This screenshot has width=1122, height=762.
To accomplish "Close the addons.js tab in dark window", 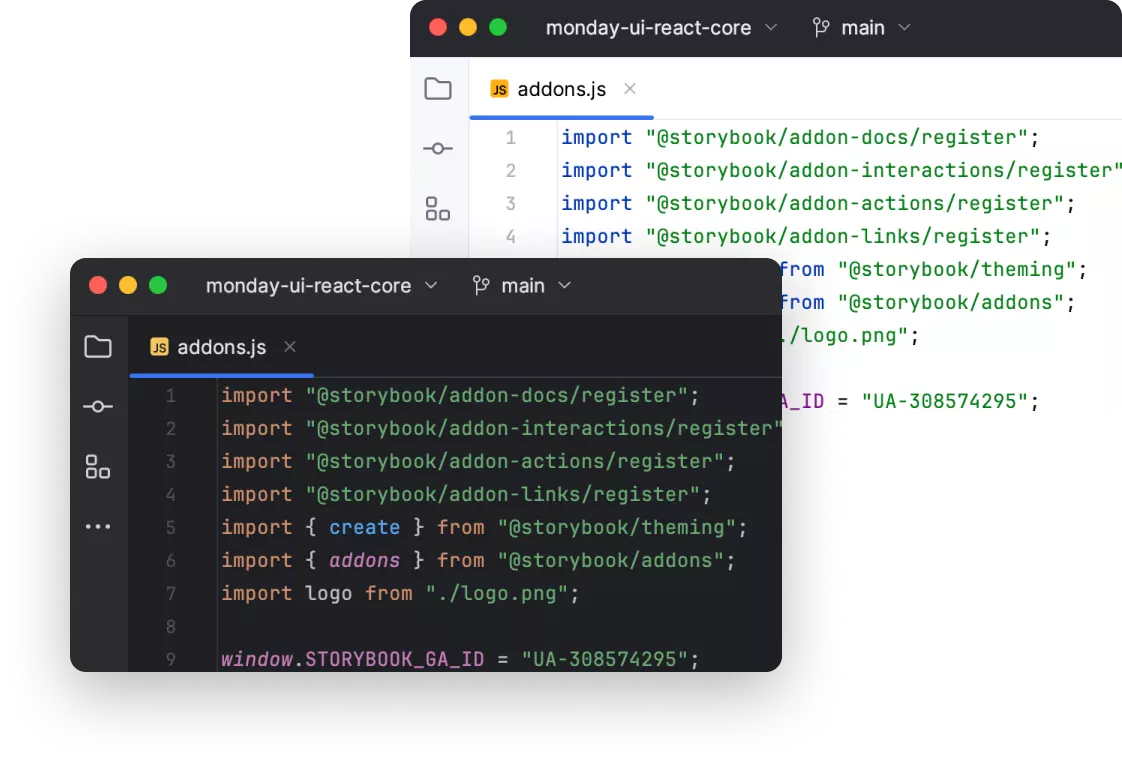I will click(290, 347).
